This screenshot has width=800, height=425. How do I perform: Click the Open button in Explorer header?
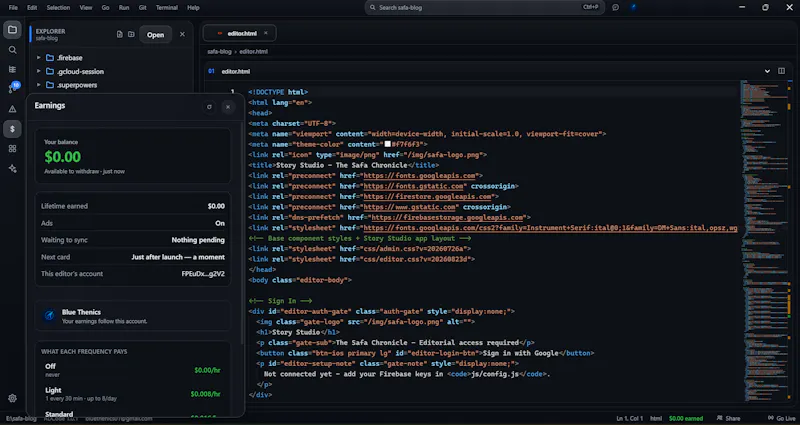[156, 35]
